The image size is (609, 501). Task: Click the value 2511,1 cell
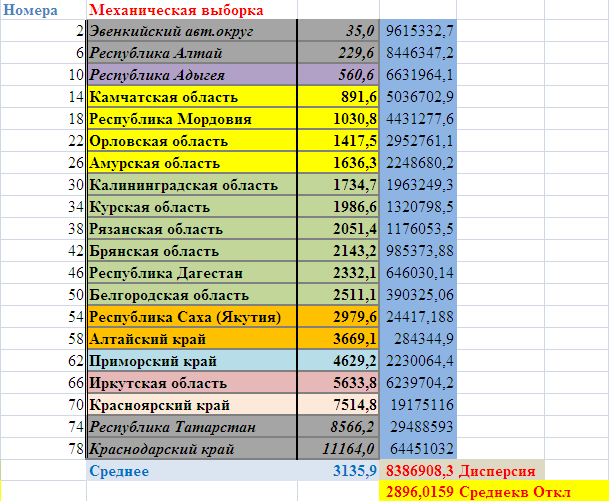[339, 295]
